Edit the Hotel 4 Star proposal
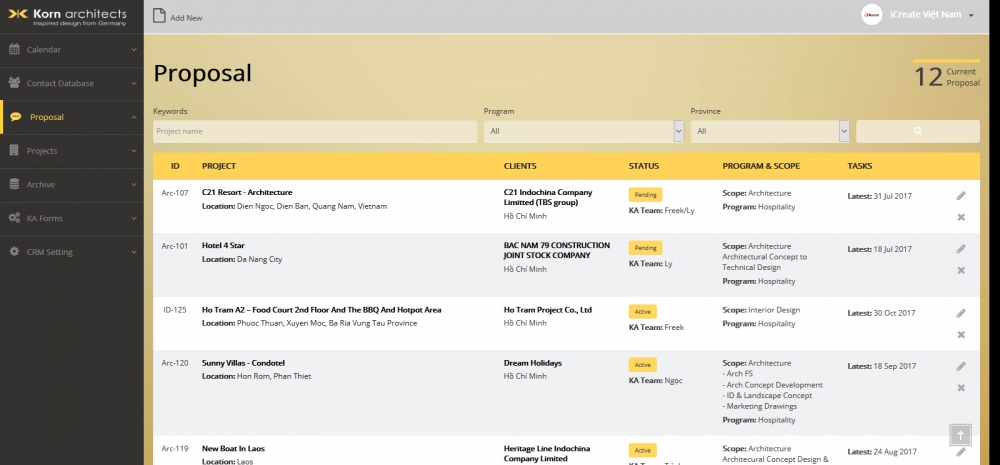Screen dimensions: 1000x465 (x=960, y=249)
